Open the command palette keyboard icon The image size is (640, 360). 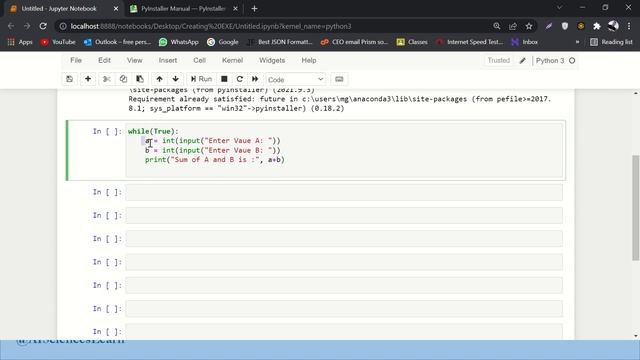(x=339, y=79)
